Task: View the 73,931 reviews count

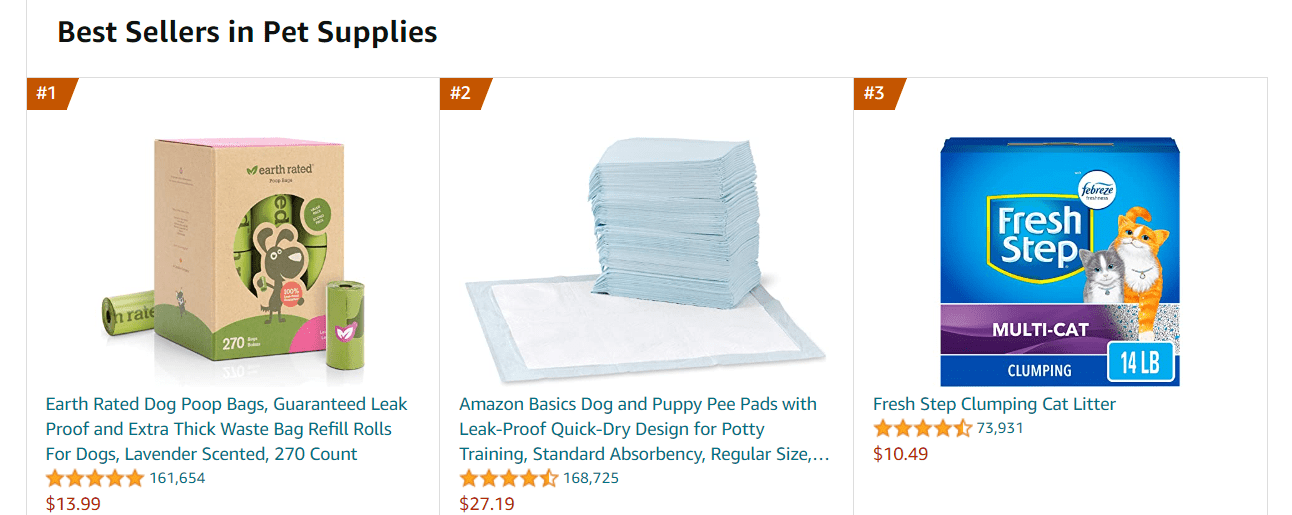Action: pos(1000,429)
